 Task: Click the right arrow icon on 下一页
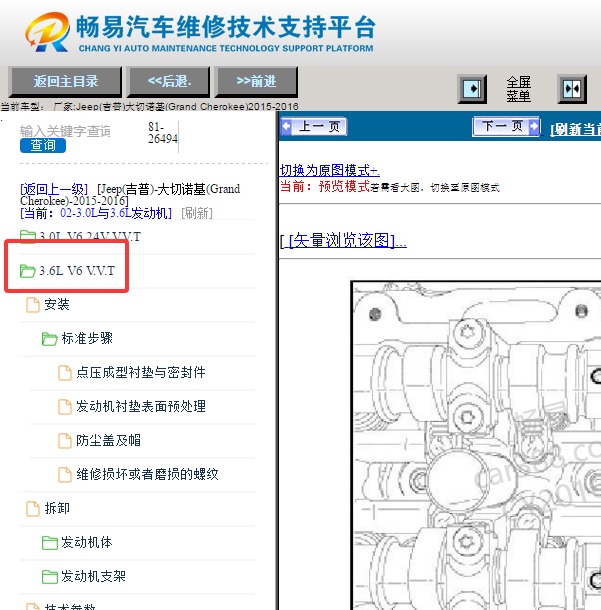(534, 126)
